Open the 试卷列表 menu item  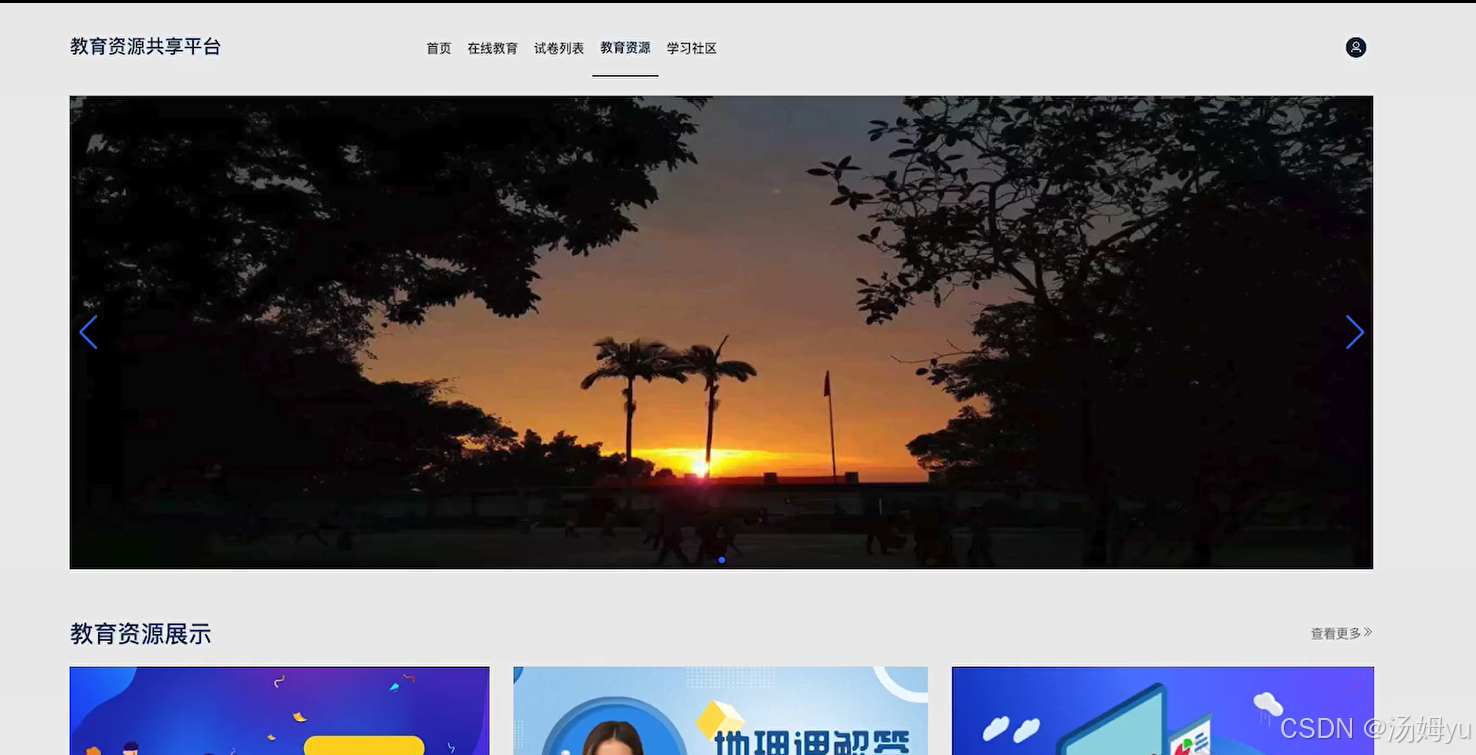(559, 48)
